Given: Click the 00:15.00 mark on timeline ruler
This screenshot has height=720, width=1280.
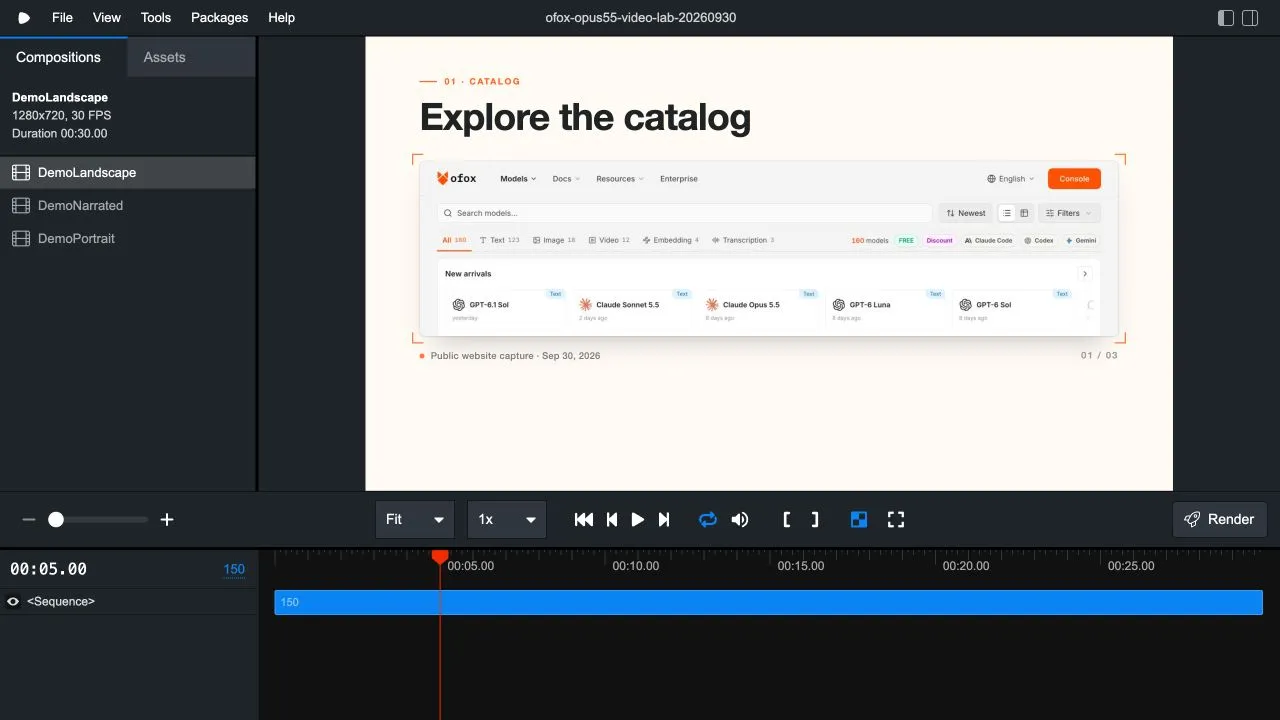Looking at the screenshot, I should click(801, 566).
